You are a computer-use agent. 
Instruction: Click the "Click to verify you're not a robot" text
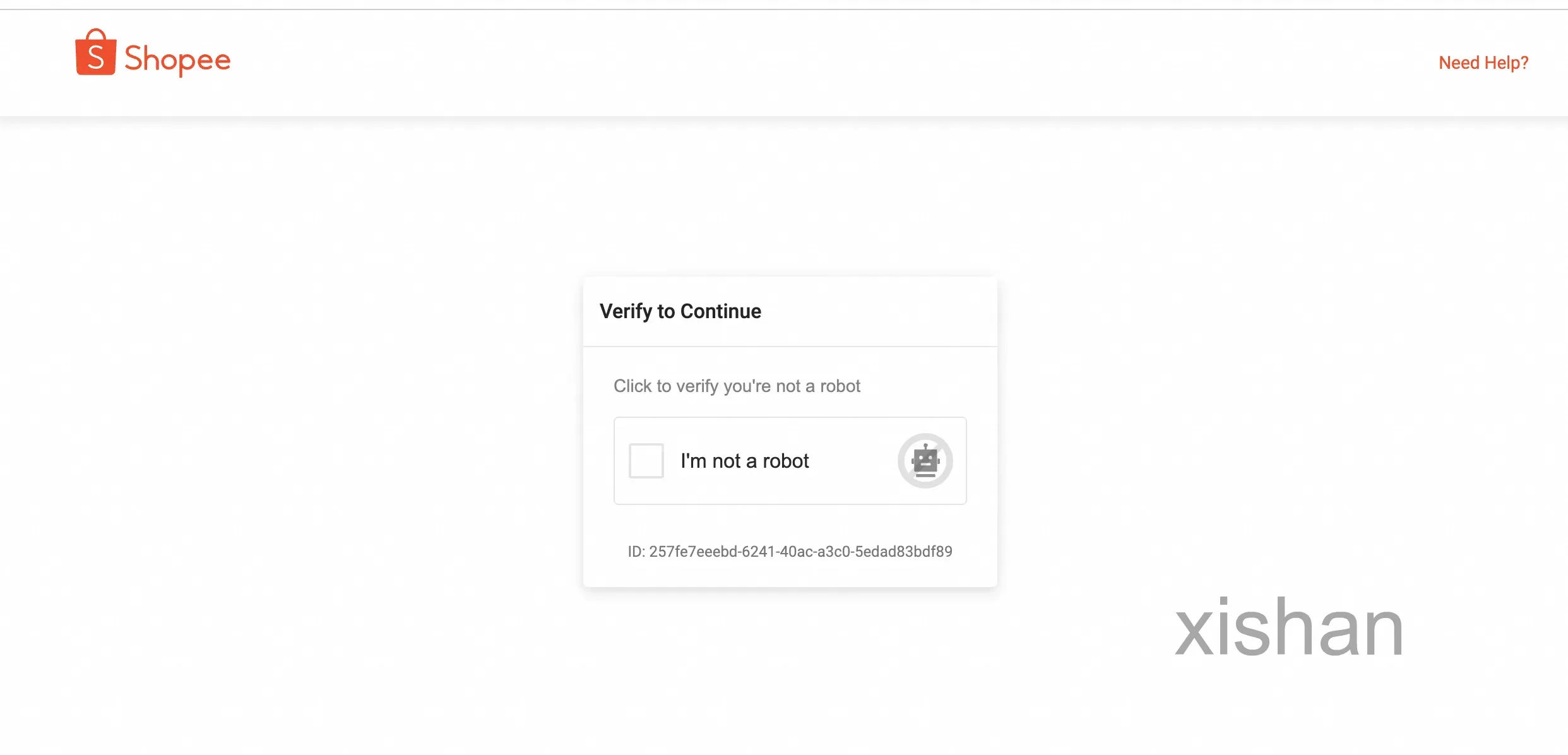(x=737, y=386)
